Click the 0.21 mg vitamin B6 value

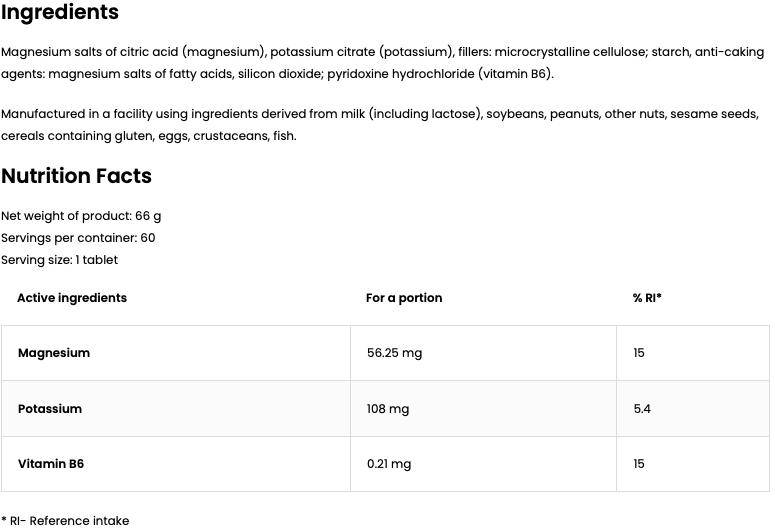(x=389, y=464)
